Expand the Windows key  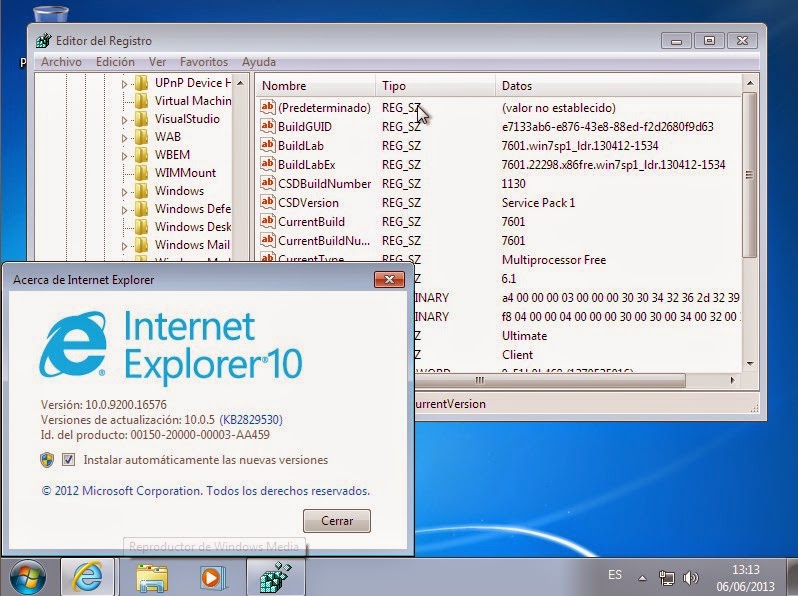click(124, 192)
